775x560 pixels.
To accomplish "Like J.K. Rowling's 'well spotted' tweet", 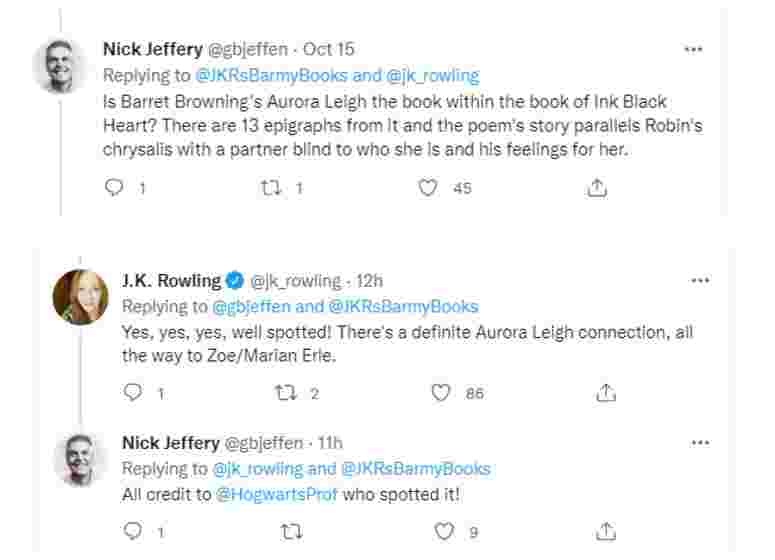I will coord(441,393).
